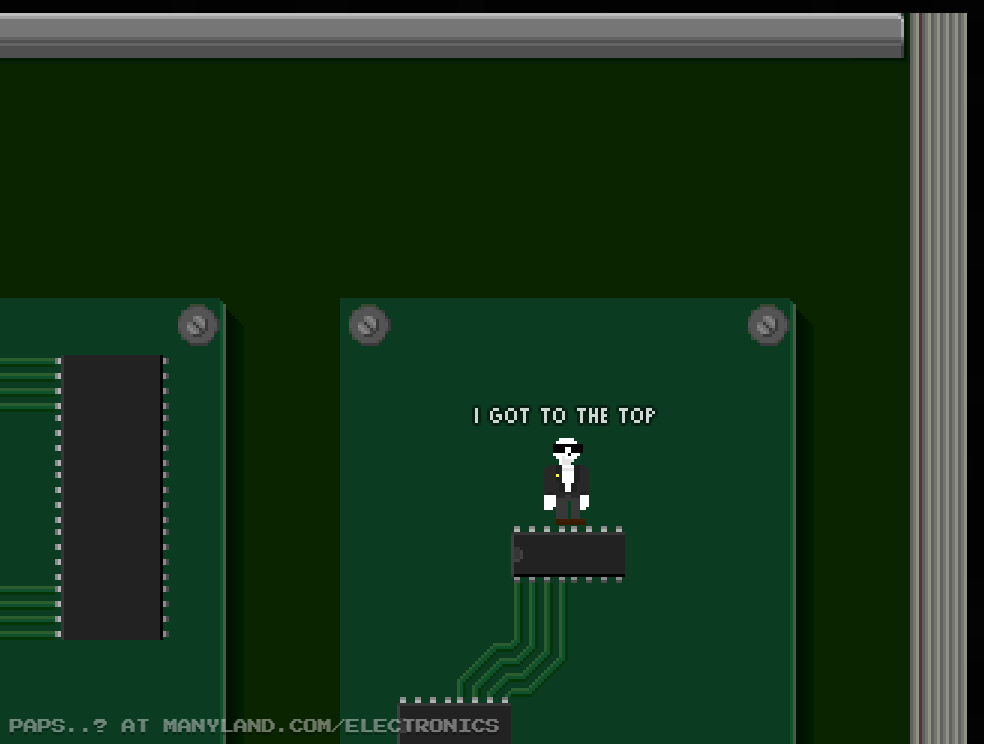The height and width of the screenshot is (744, 984).
Task: Click the screw on the left circuit board
Action: (198, 325)
